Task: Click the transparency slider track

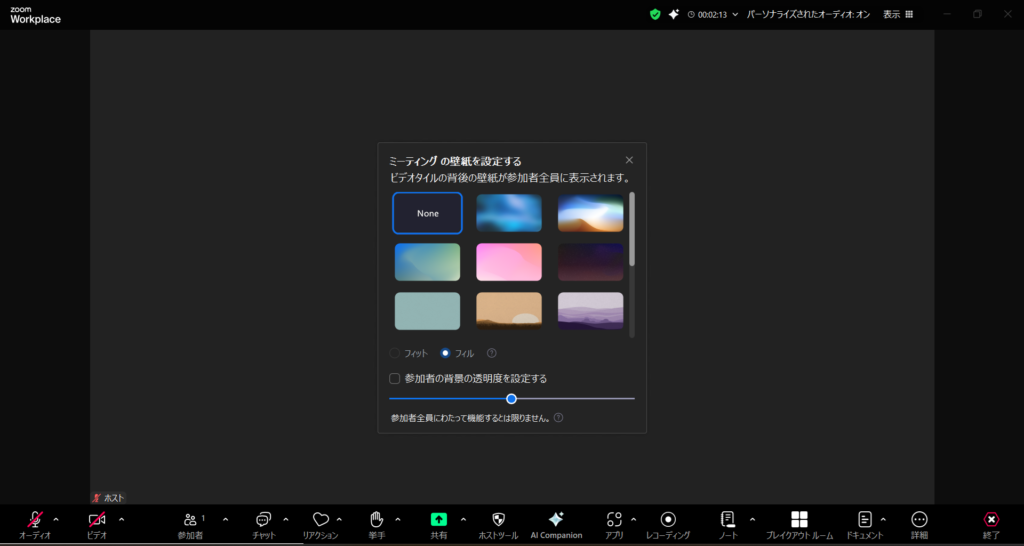Action: [x=580, y=398]
